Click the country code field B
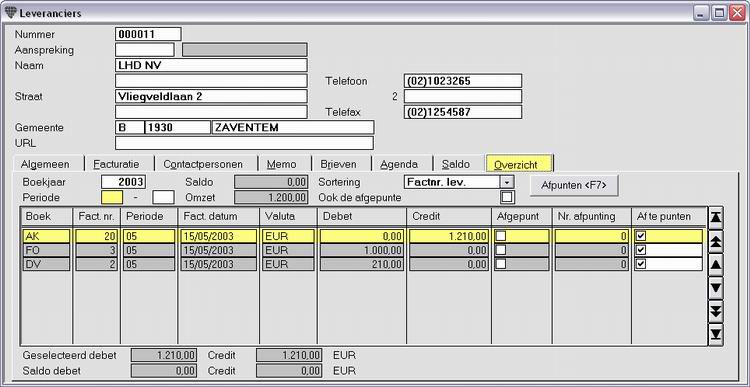Image resolution: width=750 pixels, height=387 pixels. (x=129, y=127)
